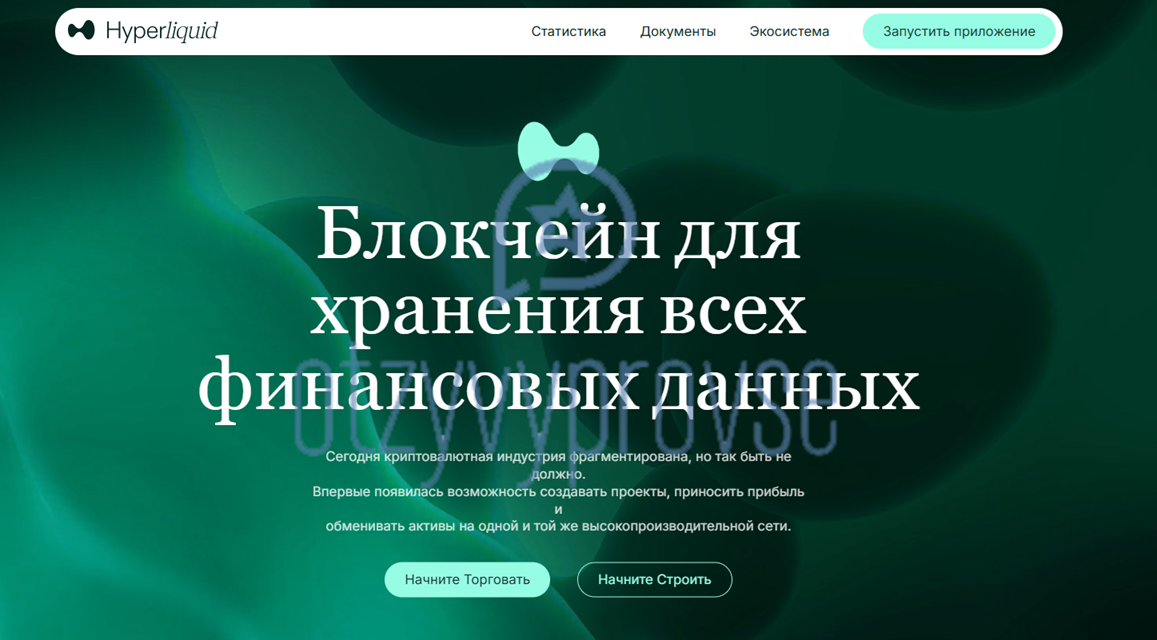Click the text line обменивать активы на одной
The width and height of the screenshot is (1157, 640).
pyautogui.click(x=559, y=527)
